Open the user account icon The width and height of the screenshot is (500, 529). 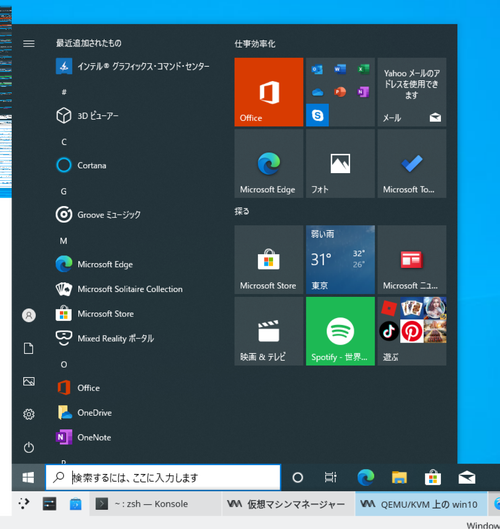[x=29, y=315]
